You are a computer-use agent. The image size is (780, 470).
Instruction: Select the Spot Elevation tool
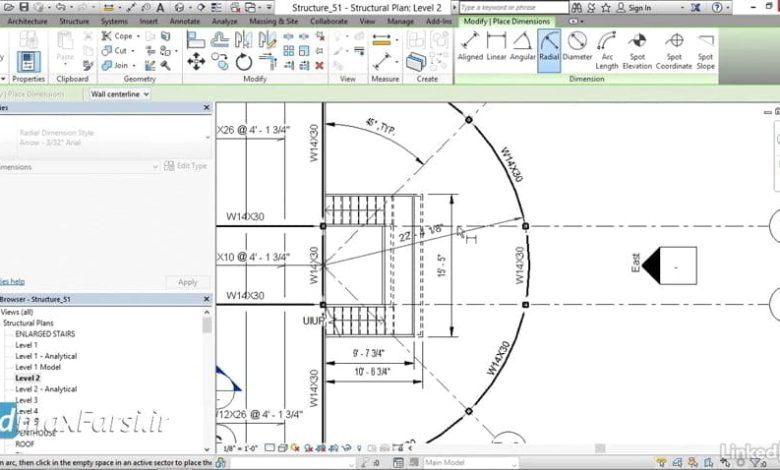(x=637, y=50)
